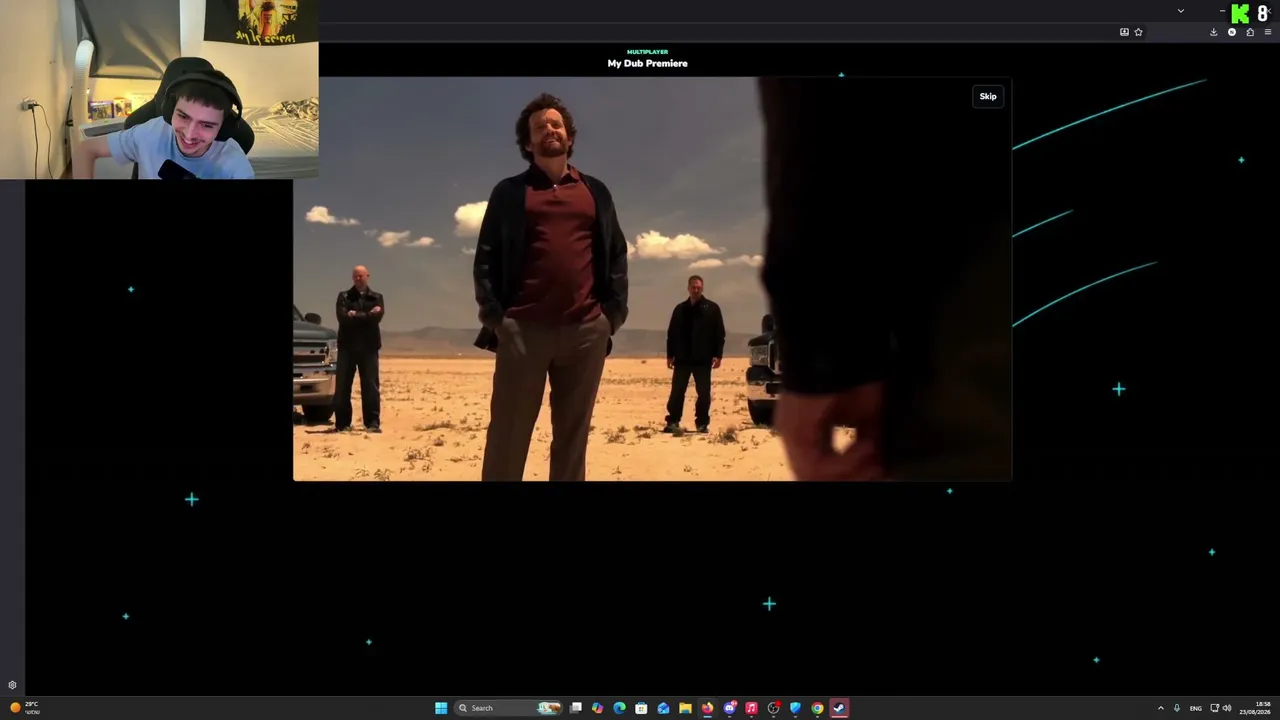Open the weather widget on taskbar

coord(25,708)
